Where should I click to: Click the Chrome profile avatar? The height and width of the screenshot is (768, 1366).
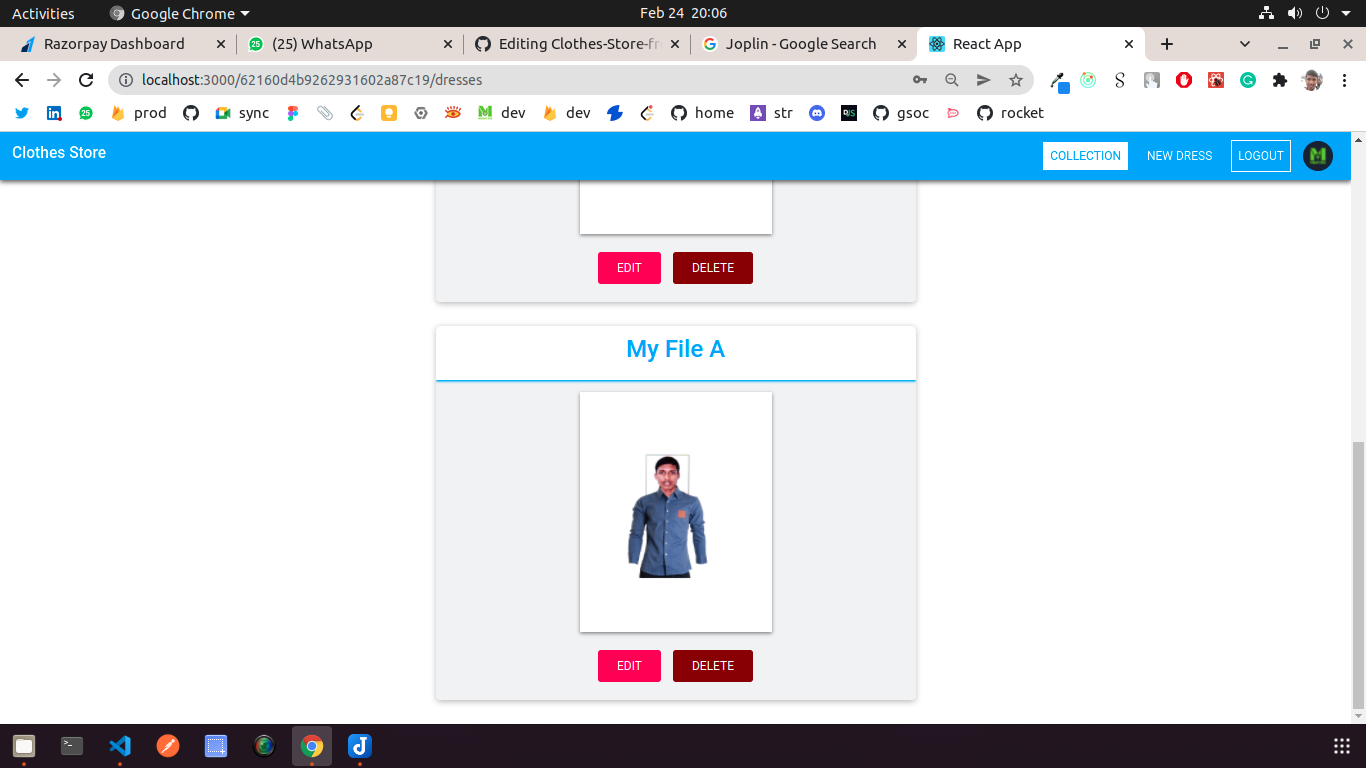tap(1312, 80)
